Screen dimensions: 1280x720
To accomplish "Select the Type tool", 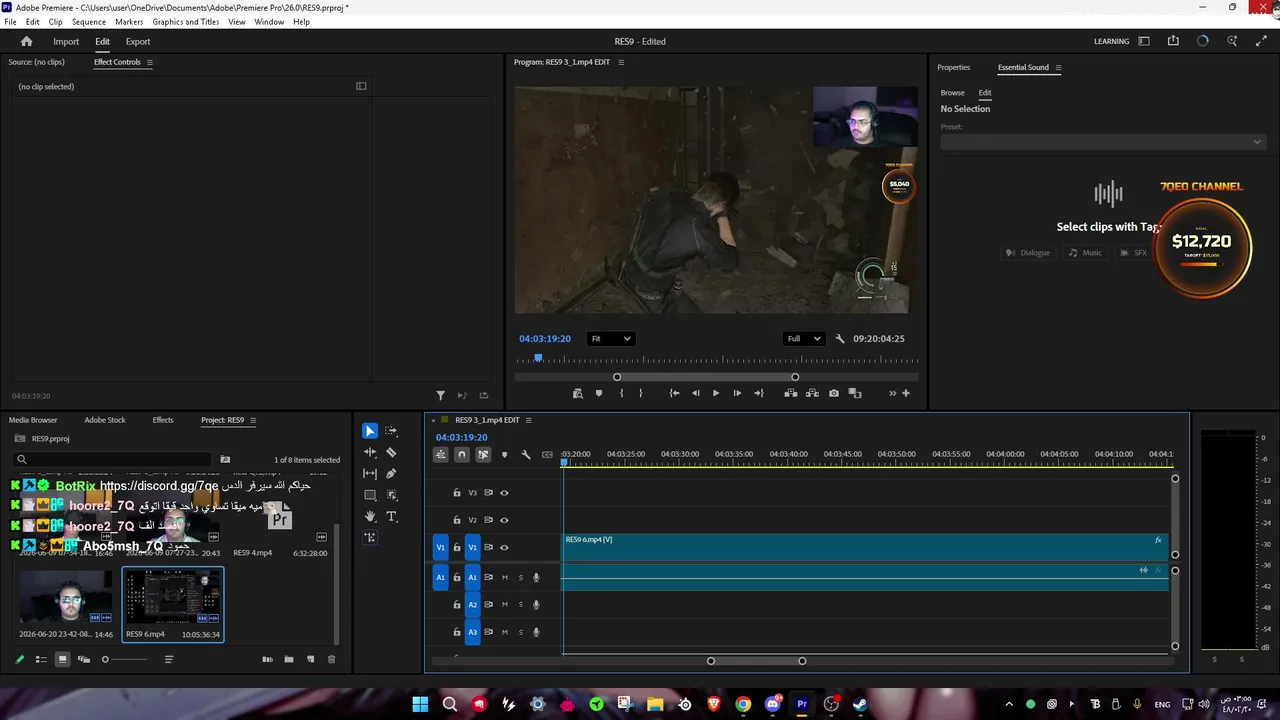I will point(391,516).
